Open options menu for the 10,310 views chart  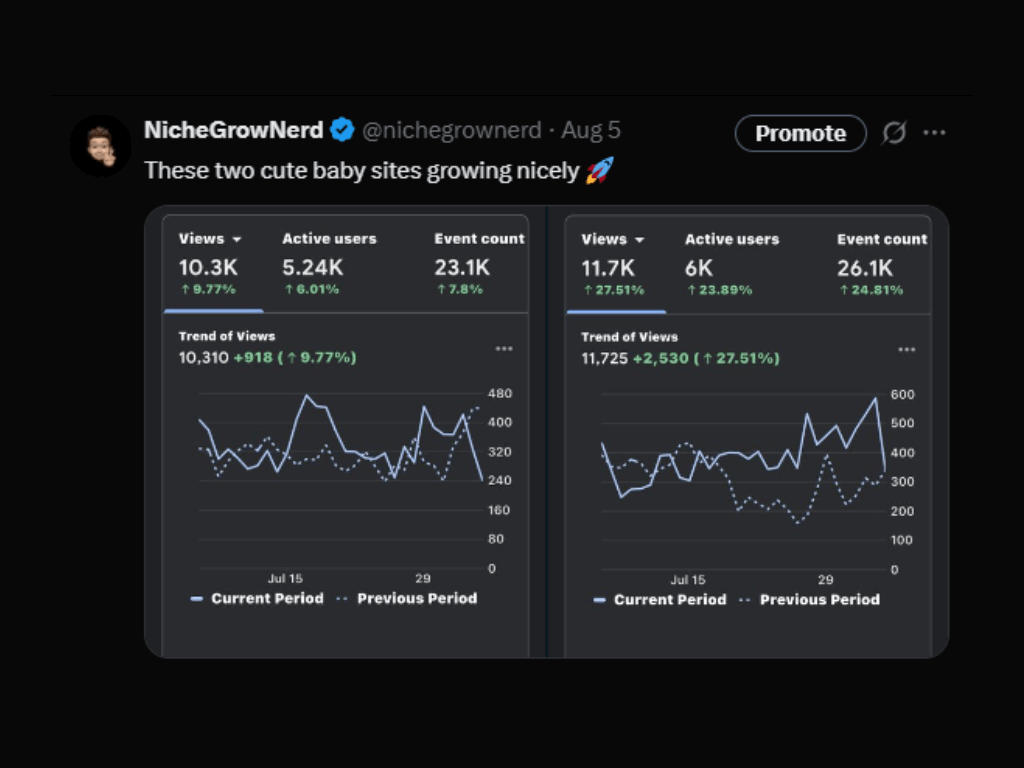504,348
